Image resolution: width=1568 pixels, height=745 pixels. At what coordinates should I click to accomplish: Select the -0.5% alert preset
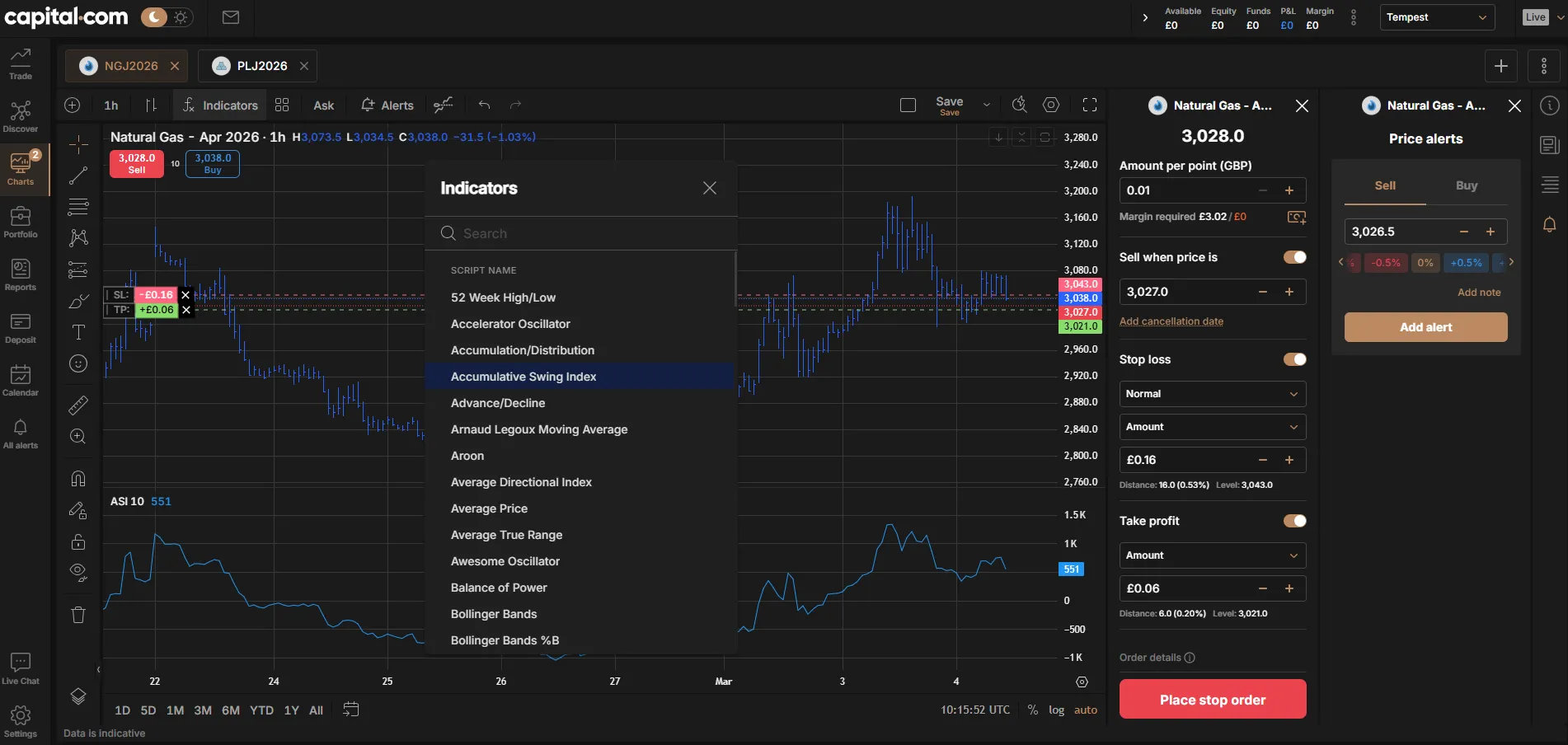(1386, 263)
